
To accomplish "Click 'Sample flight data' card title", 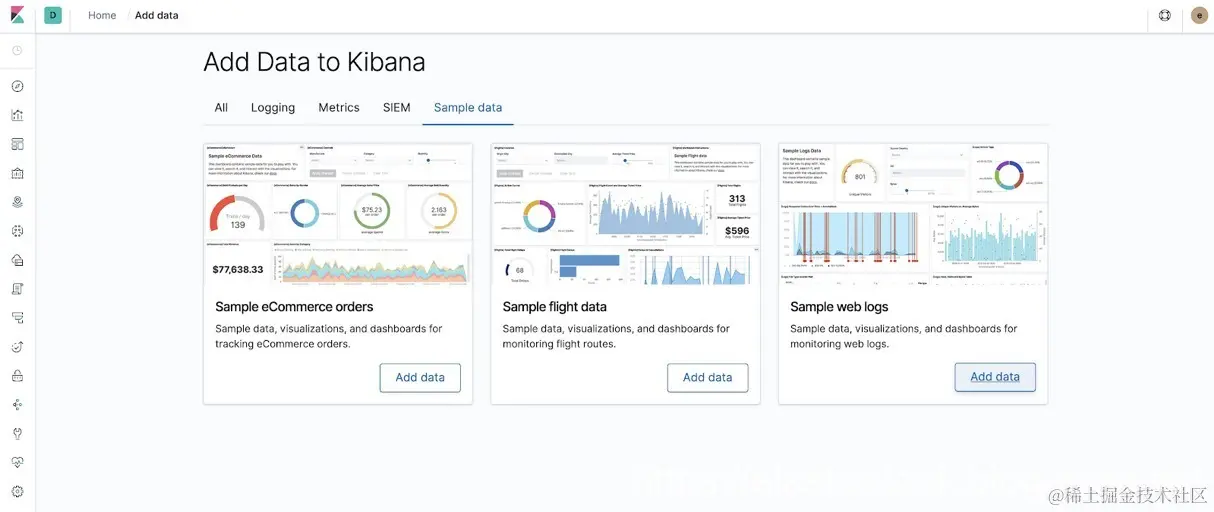I will [x=555, y=307].
